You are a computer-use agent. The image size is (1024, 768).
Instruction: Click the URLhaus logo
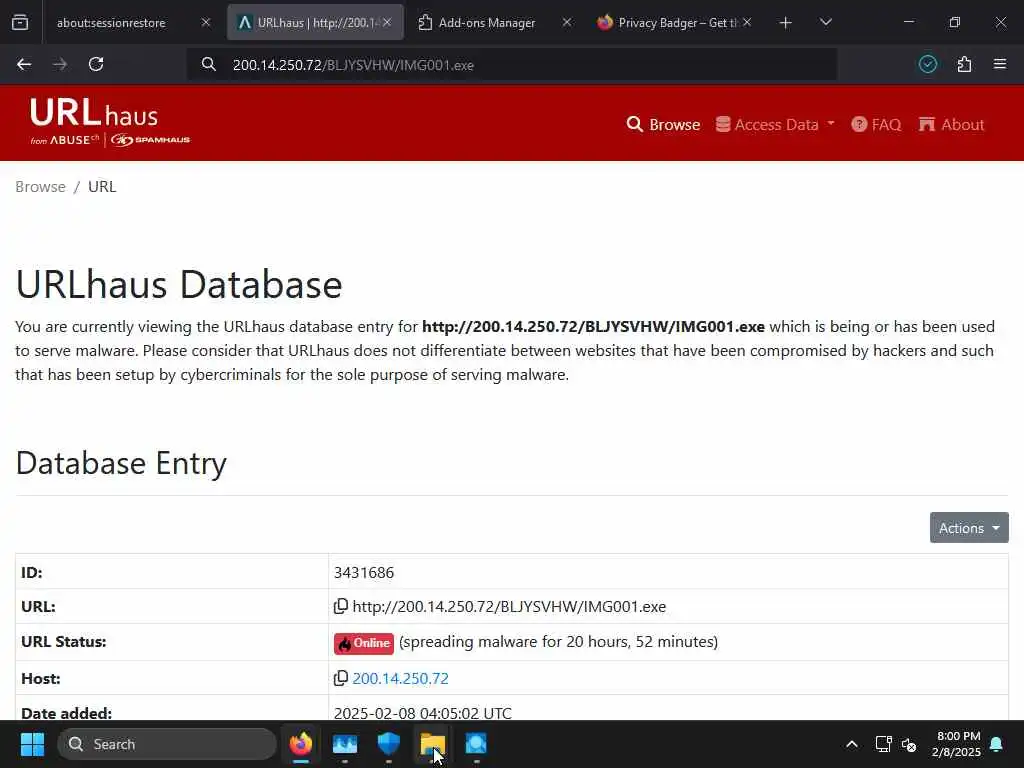tap(110, 122)
